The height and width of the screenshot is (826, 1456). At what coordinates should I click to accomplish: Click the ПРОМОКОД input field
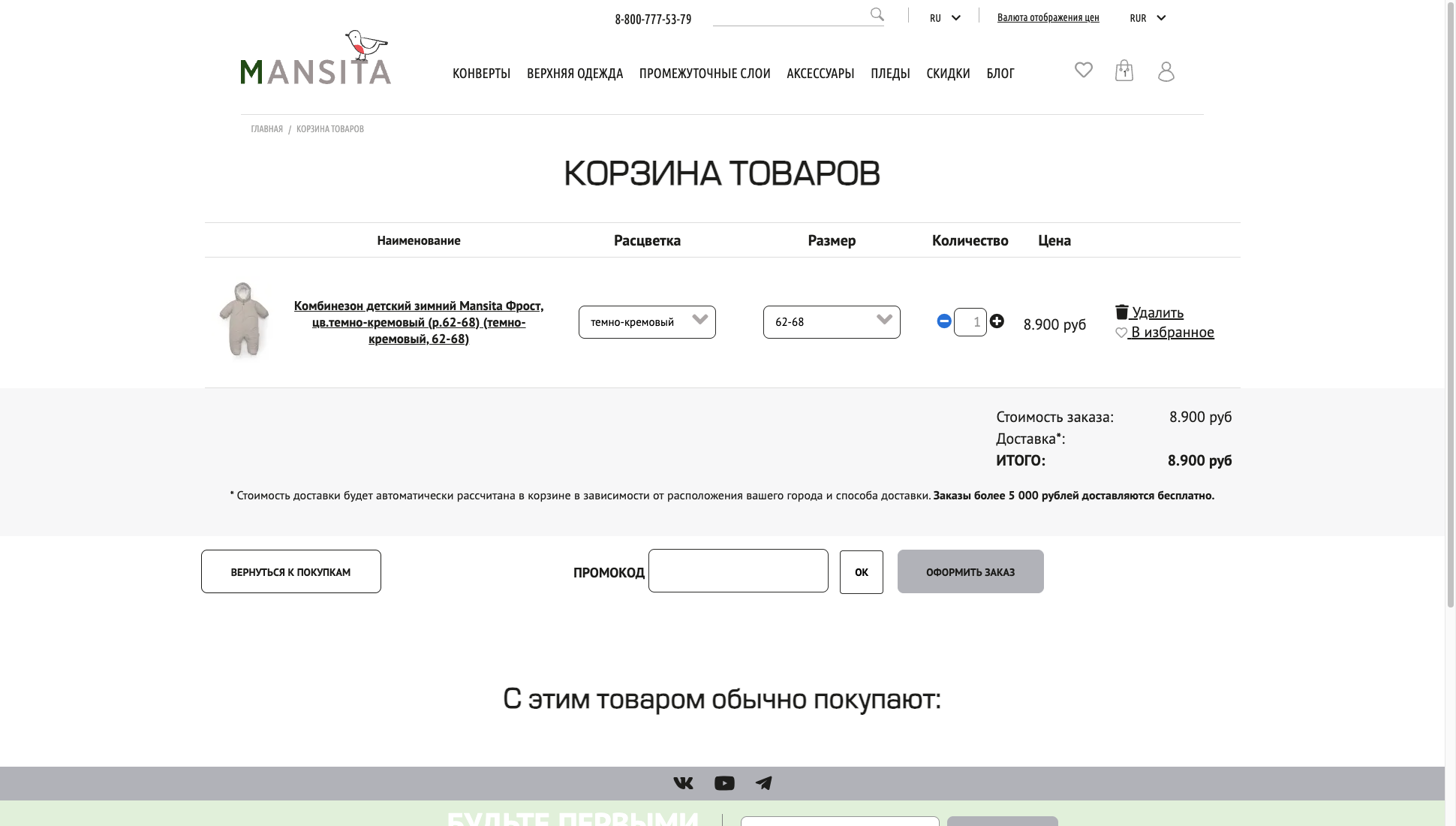(739, 571)
